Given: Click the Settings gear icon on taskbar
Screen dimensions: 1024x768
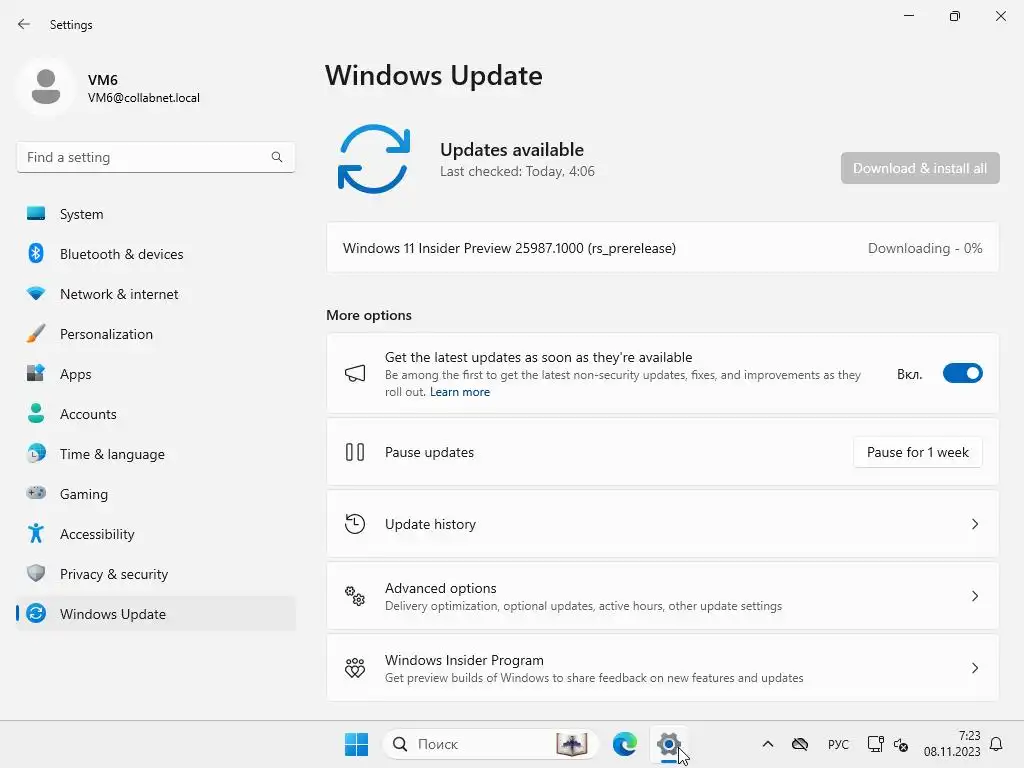Looking at the screenshot, I should click(669, 744).
